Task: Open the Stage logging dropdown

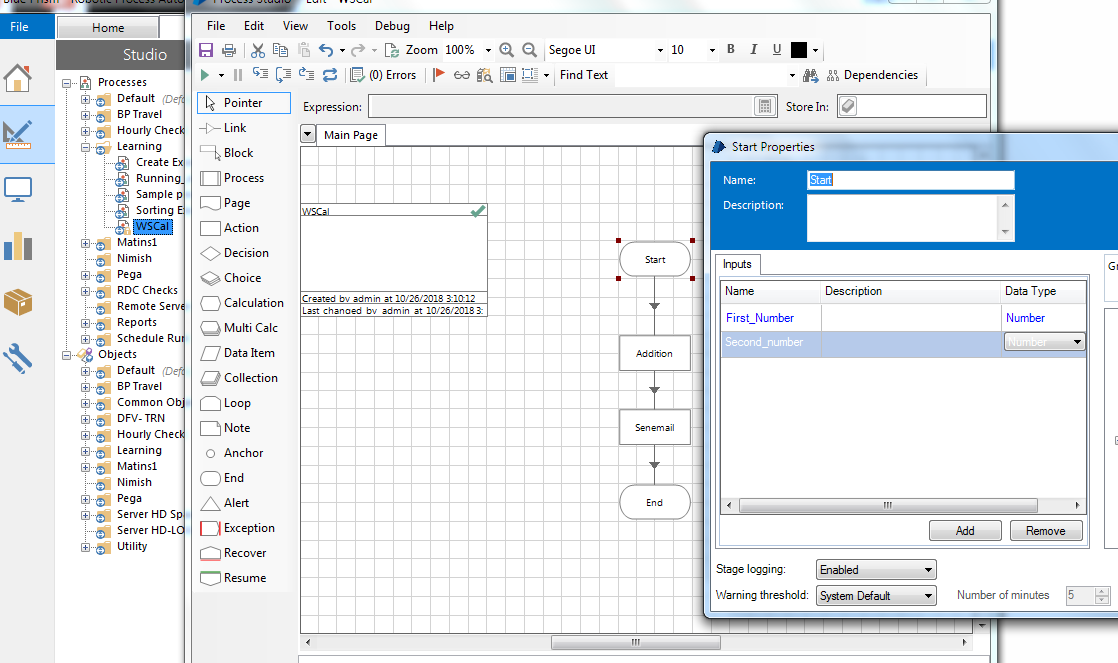Action: [876, 570]
